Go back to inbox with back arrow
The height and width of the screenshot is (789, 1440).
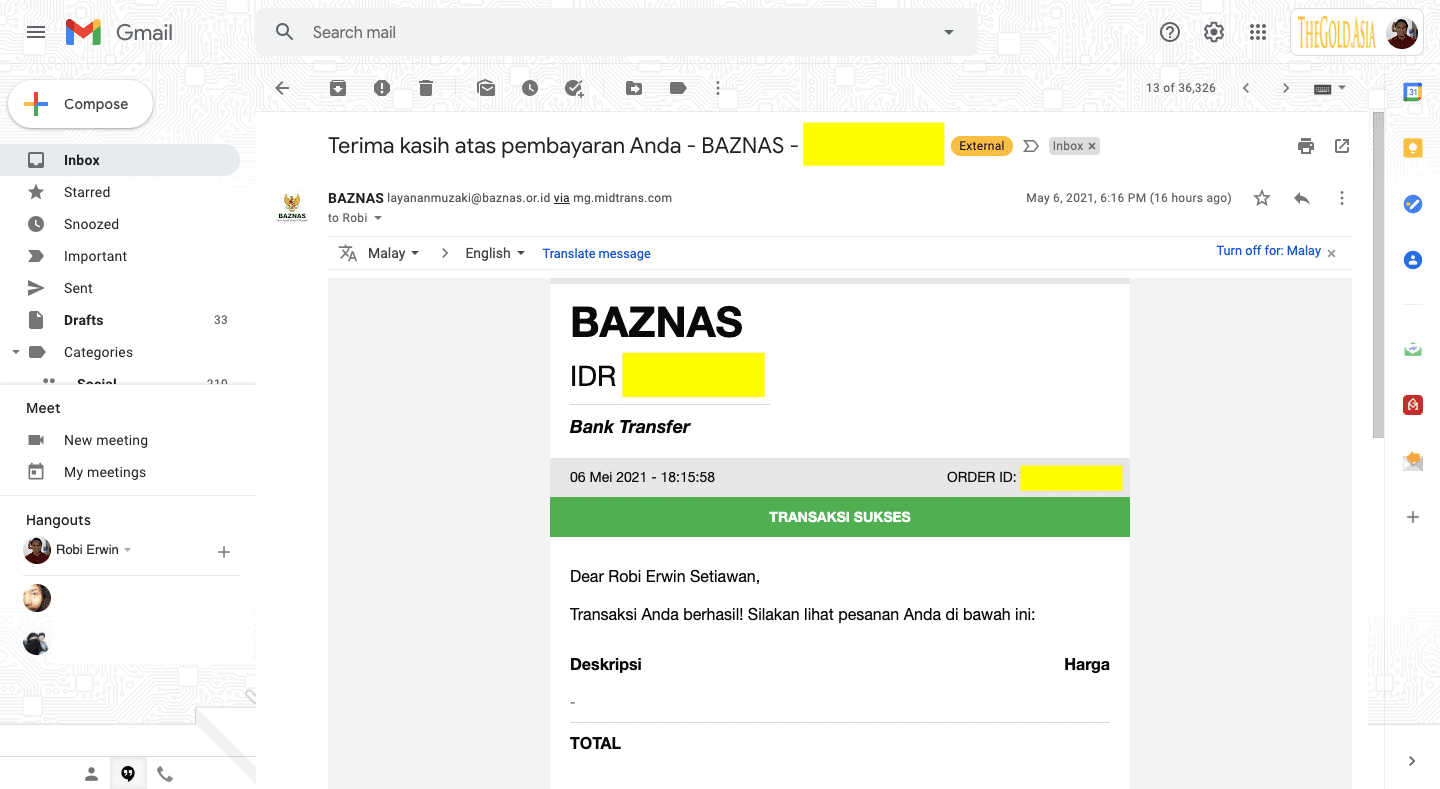click(x=282, y=88)
